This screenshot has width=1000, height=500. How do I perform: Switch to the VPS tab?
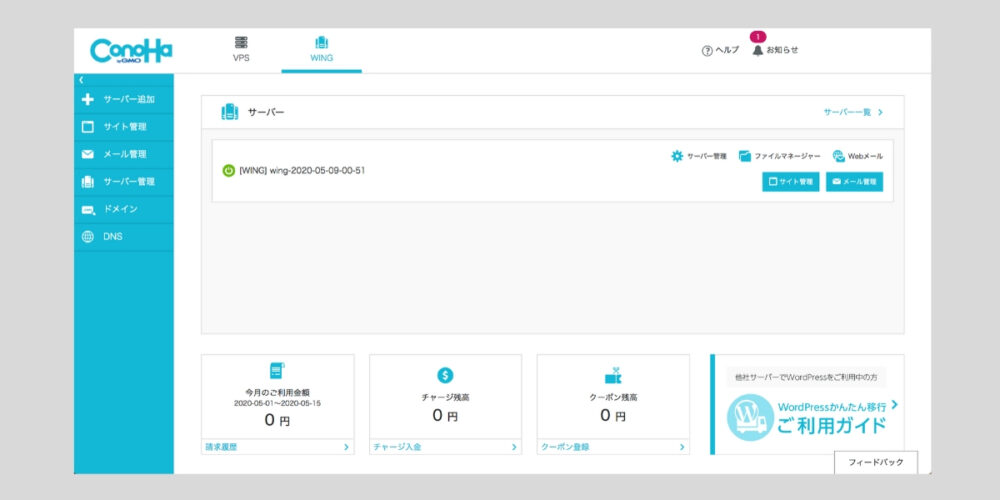[x=241, y=50]
